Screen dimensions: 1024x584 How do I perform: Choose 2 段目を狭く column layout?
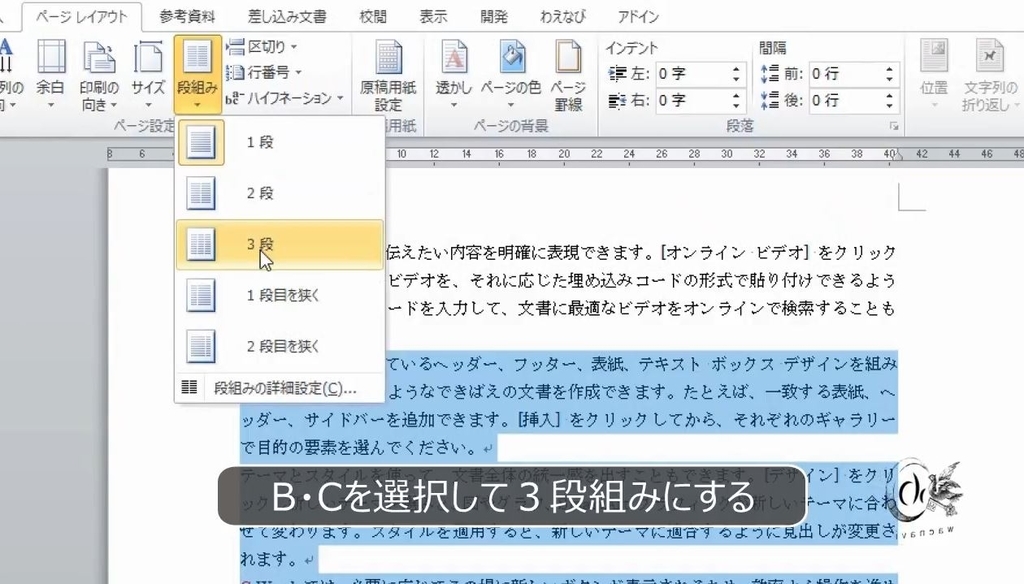[280, 346]
